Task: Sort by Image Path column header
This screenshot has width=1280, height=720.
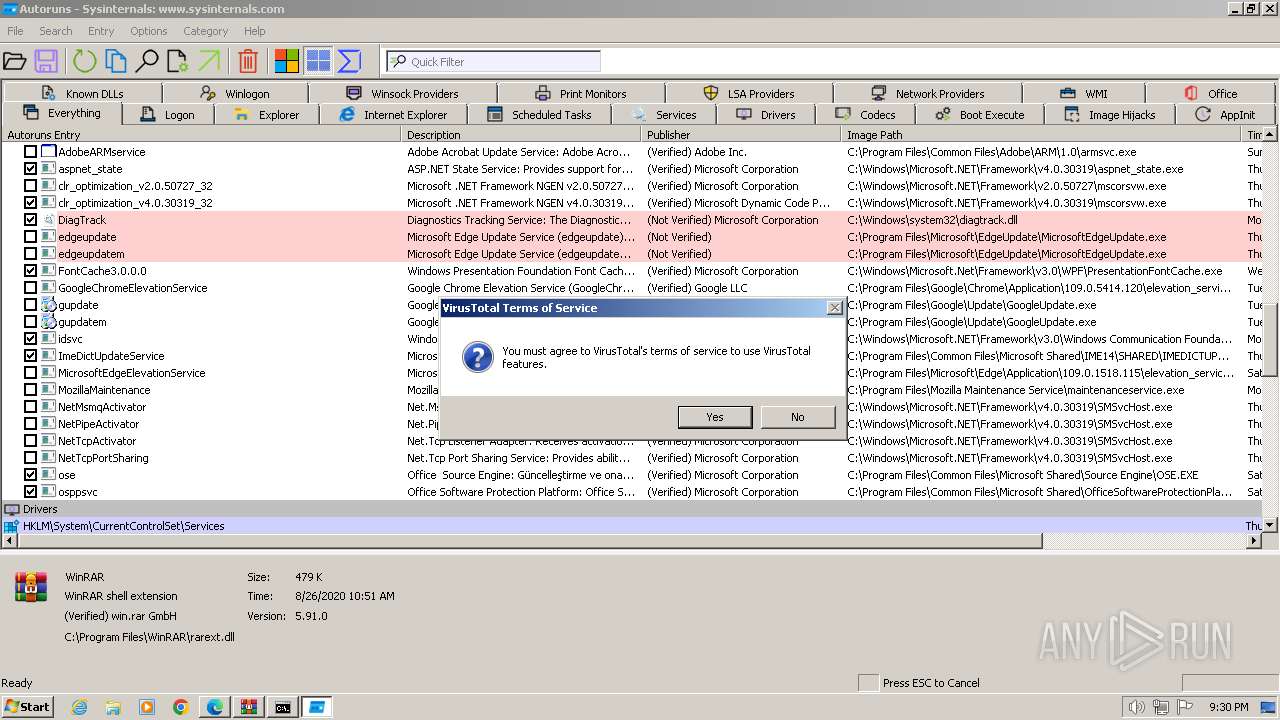Action: (x=1042, y=135)
